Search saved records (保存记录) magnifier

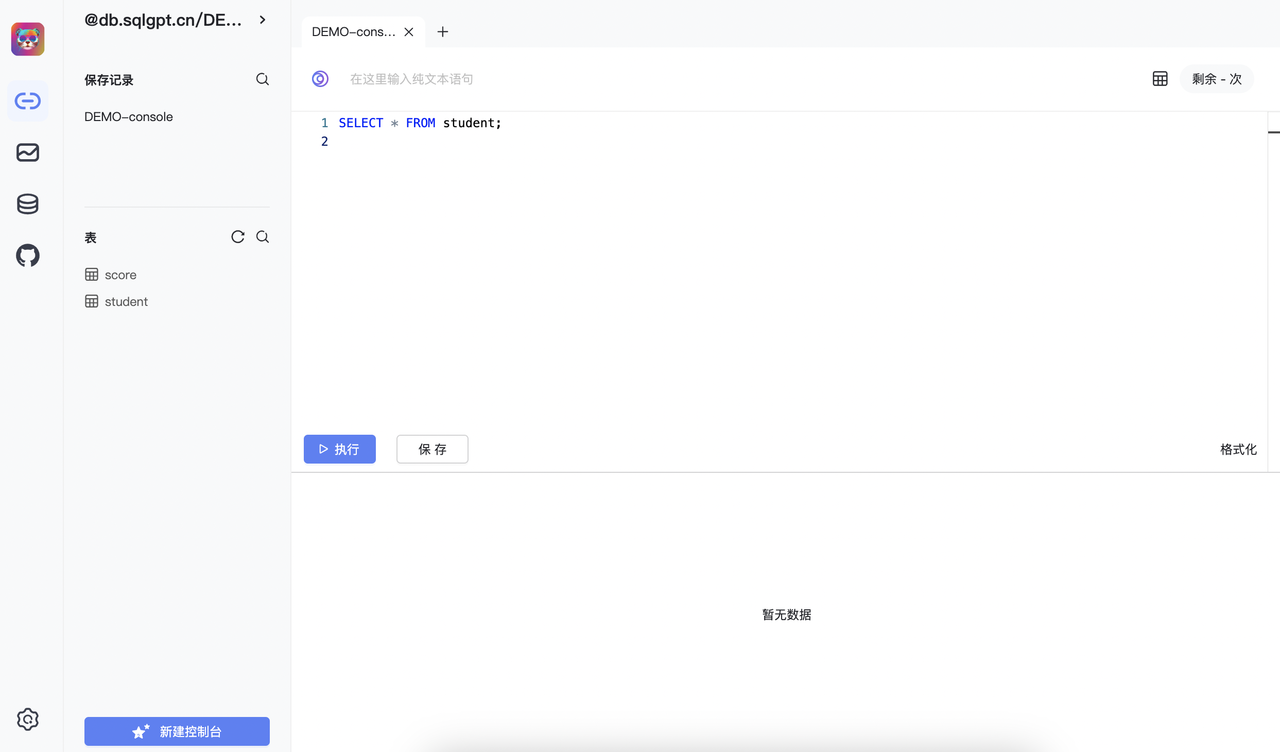pos(262,79)
